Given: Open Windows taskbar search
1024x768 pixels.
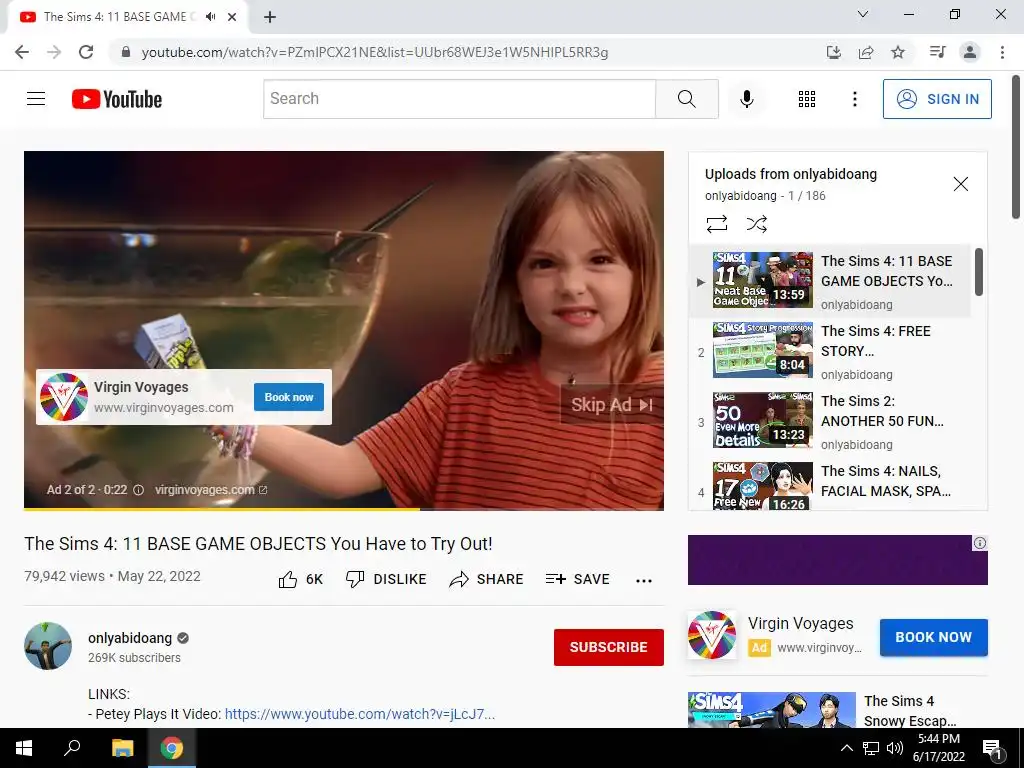Looking at the screenshot, I should click(x=72, y=748).
